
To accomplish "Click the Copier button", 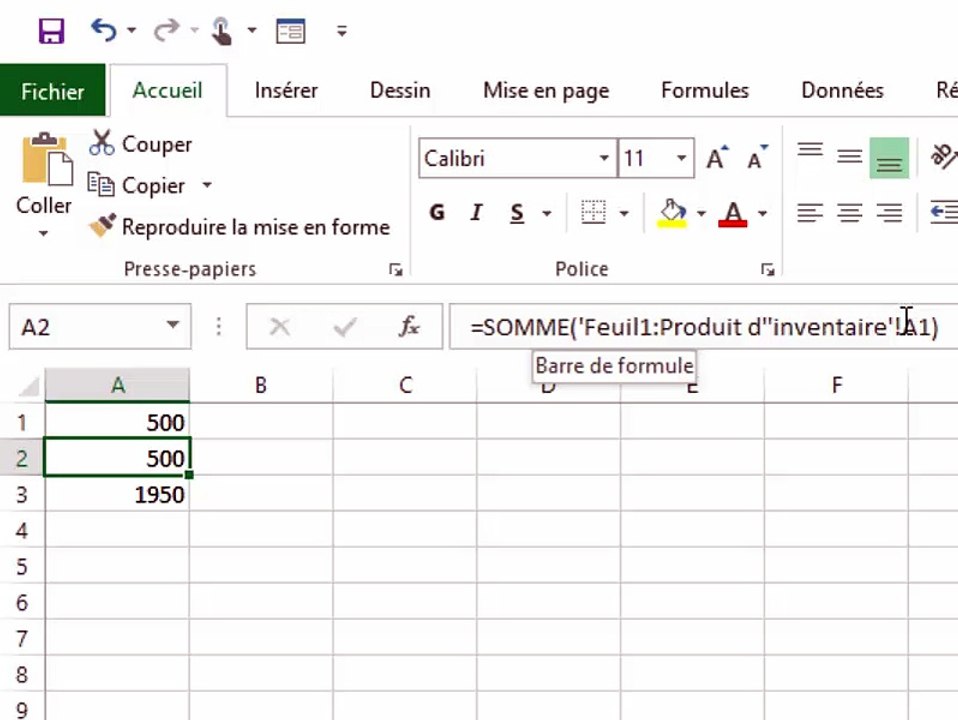I will 136,185.
